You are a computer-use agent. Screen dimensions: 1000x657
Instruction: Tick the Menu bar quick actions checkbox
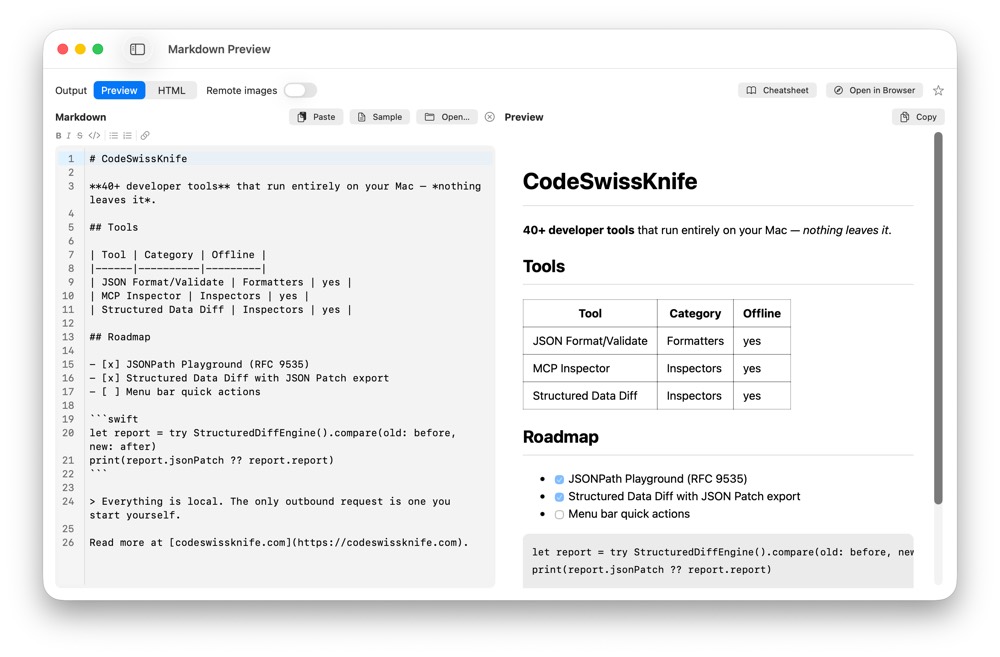pyautogui.click(x=559, y=515)
